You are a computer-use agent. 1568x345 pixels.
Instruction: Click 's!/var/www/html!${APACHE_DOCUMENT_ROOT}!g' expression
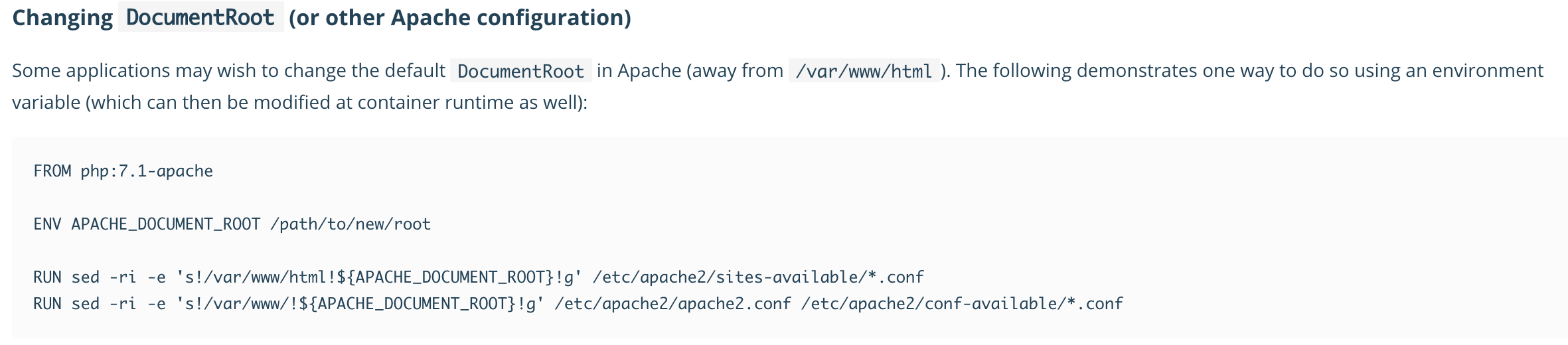[379, 277]
